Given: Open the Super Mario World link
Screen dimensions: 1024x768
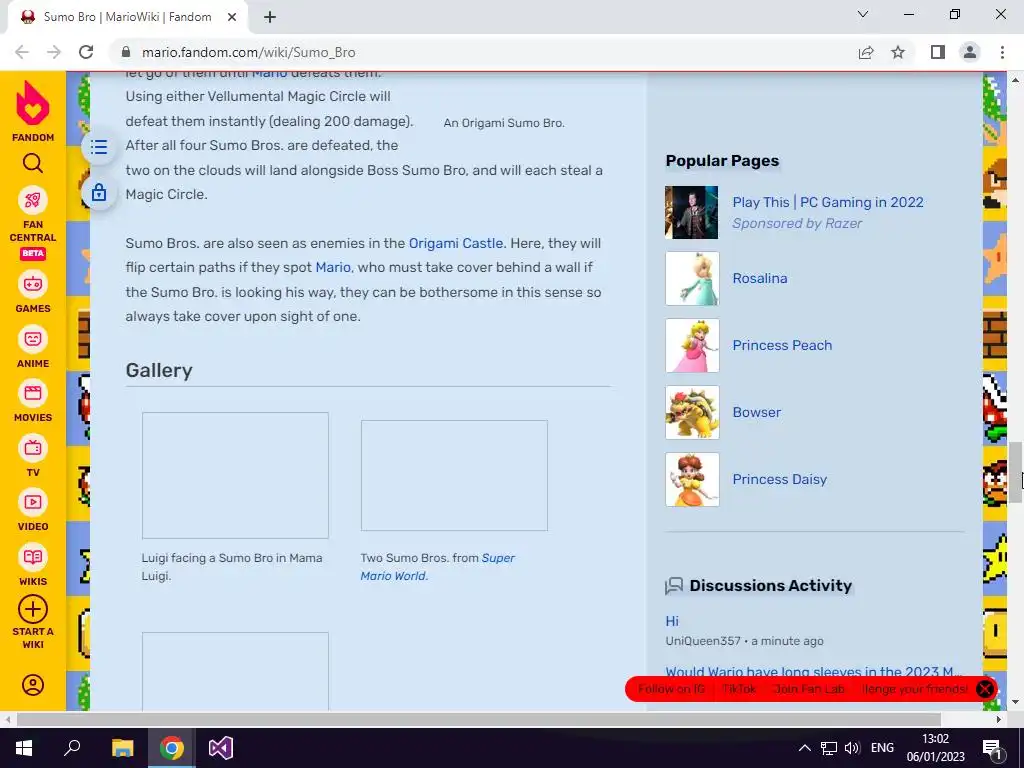Looking at the screenshot, I should tap(438, 567).
